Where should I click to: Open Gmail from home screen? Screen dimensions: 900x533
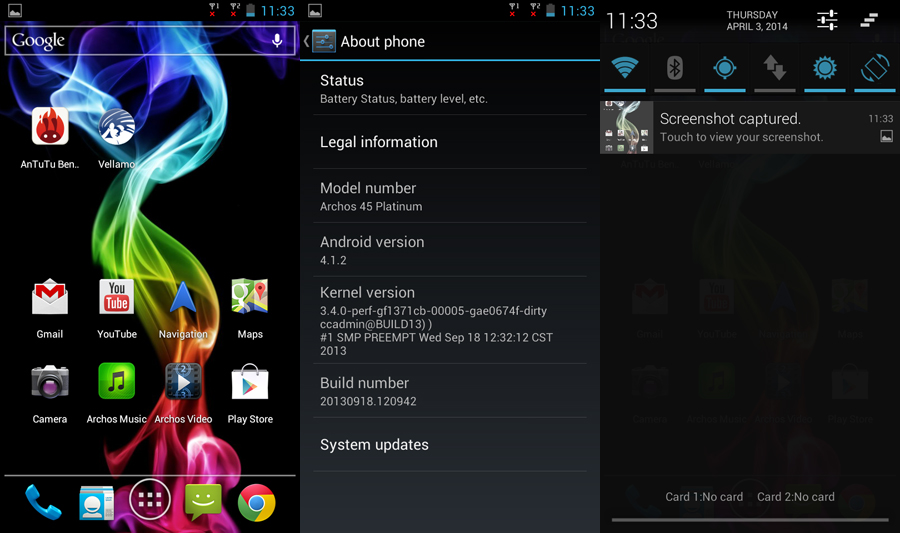coord(50,297)
